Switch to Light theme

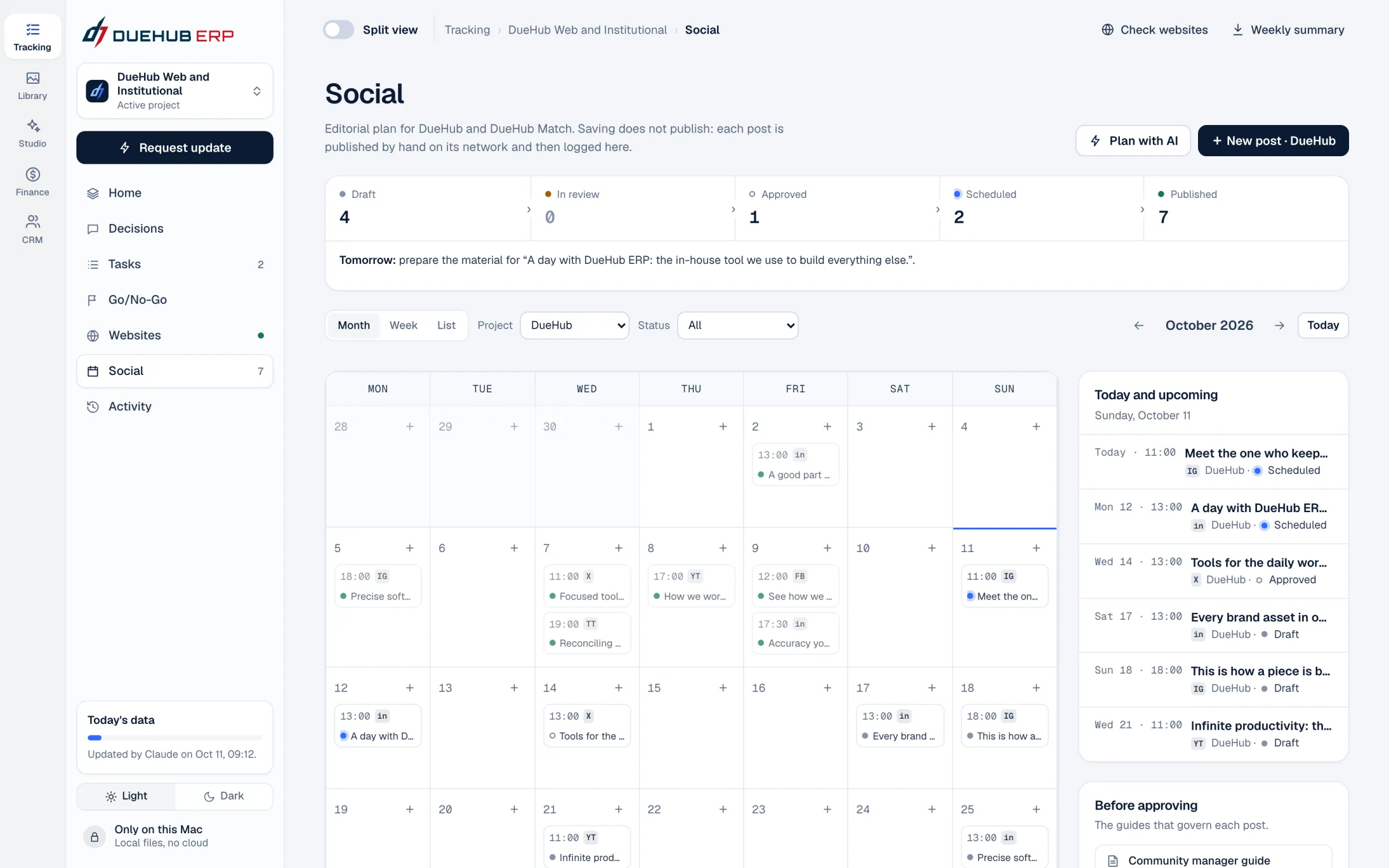pos(126,796)
